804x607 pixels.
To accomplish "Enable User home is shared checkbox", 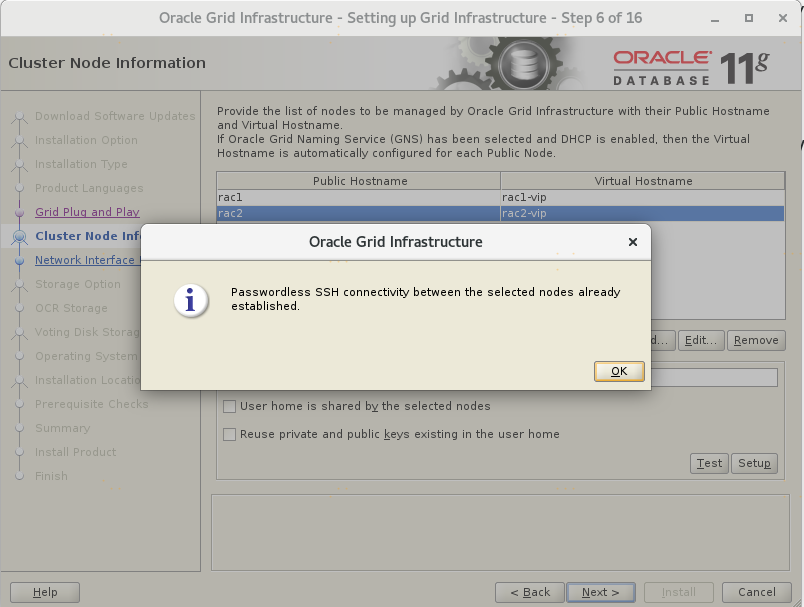I will (230, 406).
